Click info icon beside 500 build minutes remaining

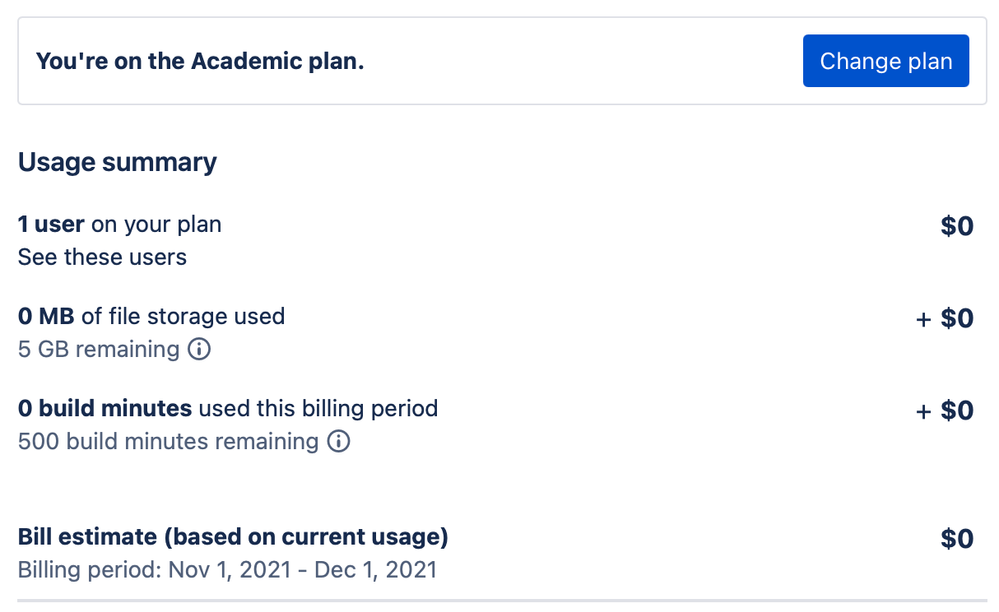click(x=339, y=441)
